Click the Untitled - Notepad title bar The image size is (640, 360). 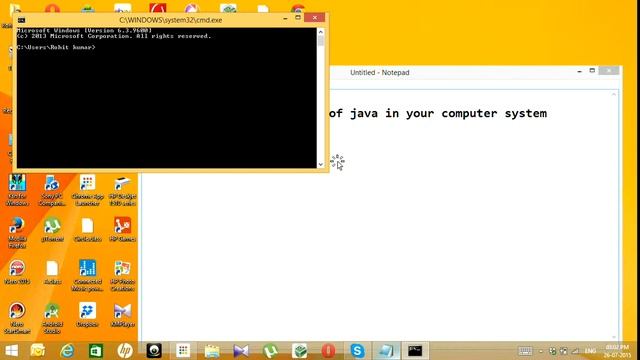click(x=380, y=72)
